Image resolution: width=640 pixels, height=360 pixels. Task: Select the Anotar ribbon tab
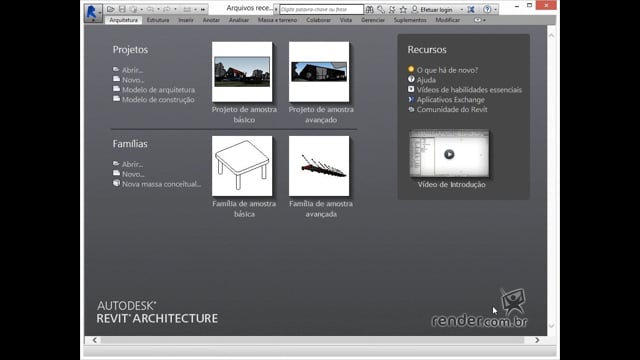pyautogui.click(x=211, y=20)
